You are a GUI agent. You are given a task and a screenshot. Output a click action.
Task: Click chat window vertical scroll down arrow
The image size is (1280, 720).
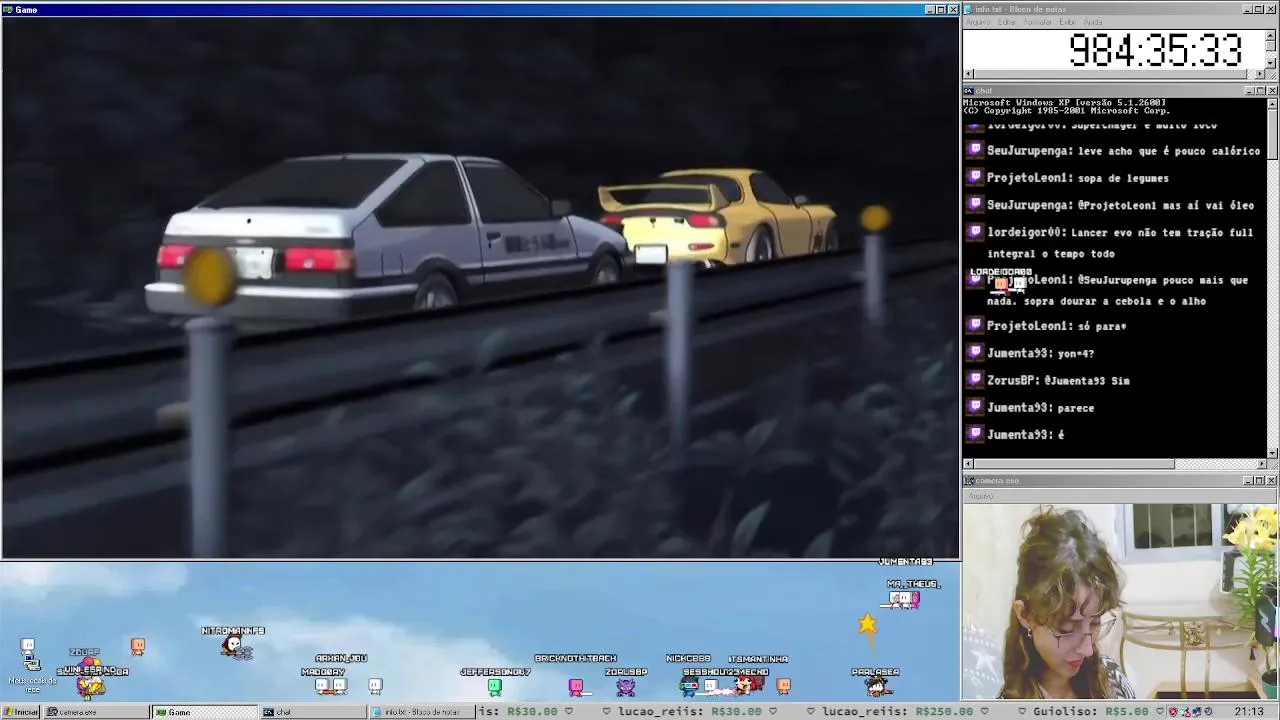[1272, 453]
